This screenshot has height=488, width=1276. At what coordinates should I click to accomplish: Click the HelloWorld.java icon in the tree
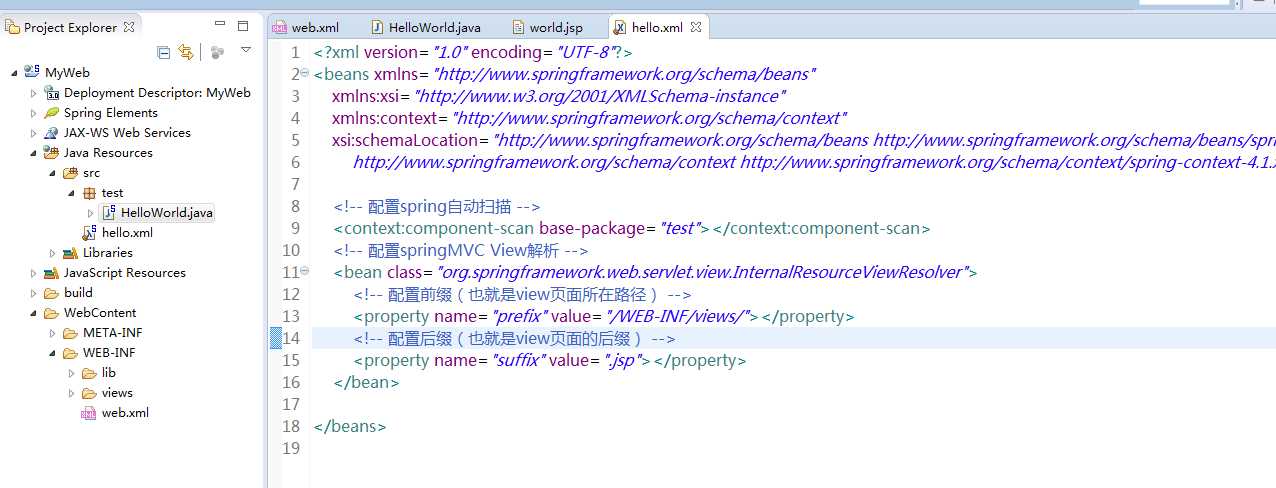pos(109,212)
